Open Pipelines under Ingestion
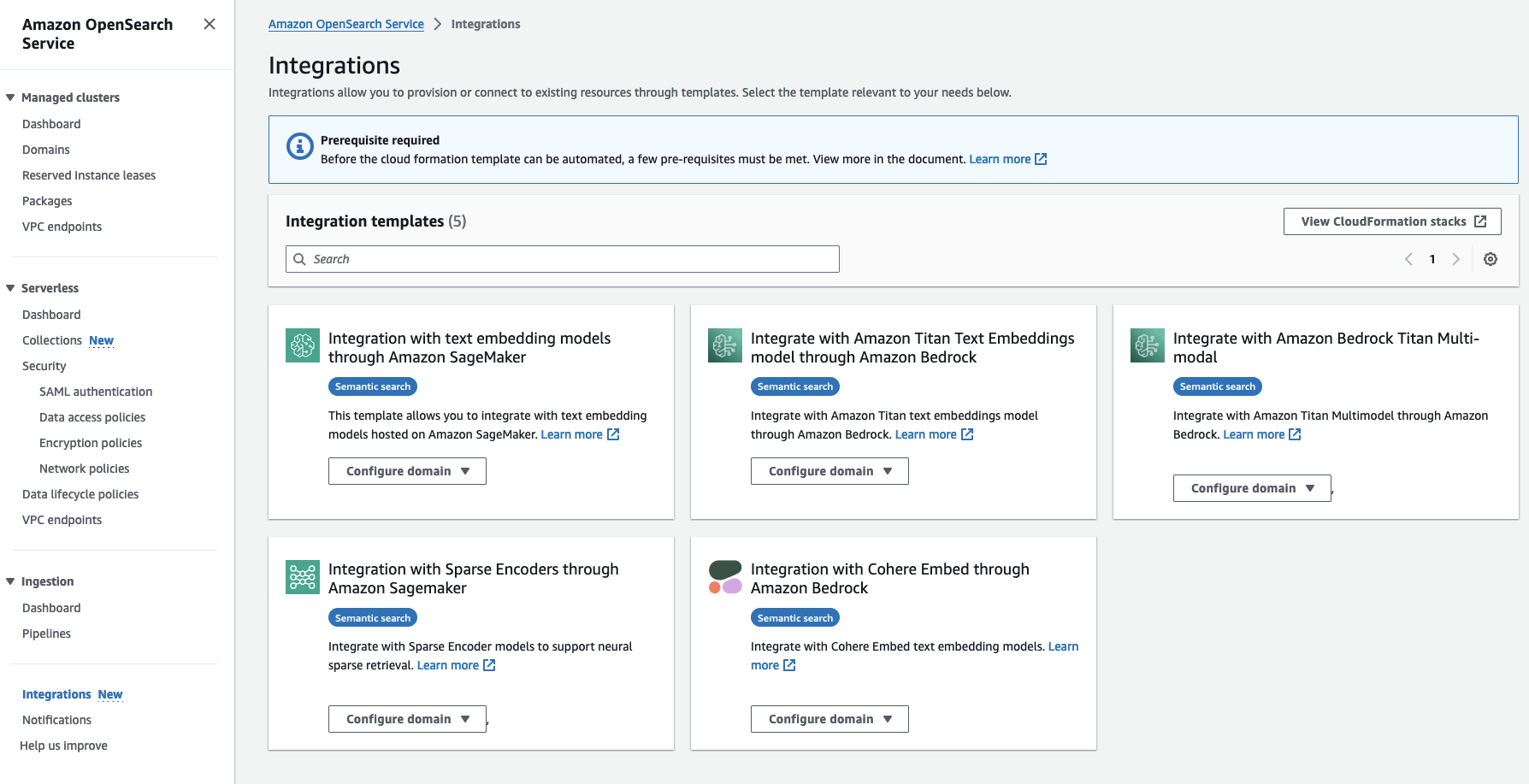The width and height of the screenshot is (1529, 784). point(46,634)
